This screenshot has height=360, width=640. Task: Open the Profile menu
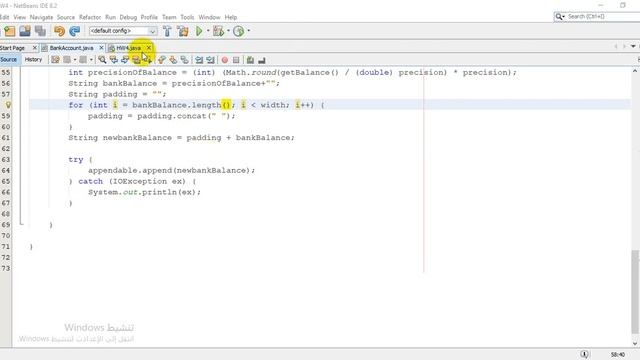click(149, 17)
